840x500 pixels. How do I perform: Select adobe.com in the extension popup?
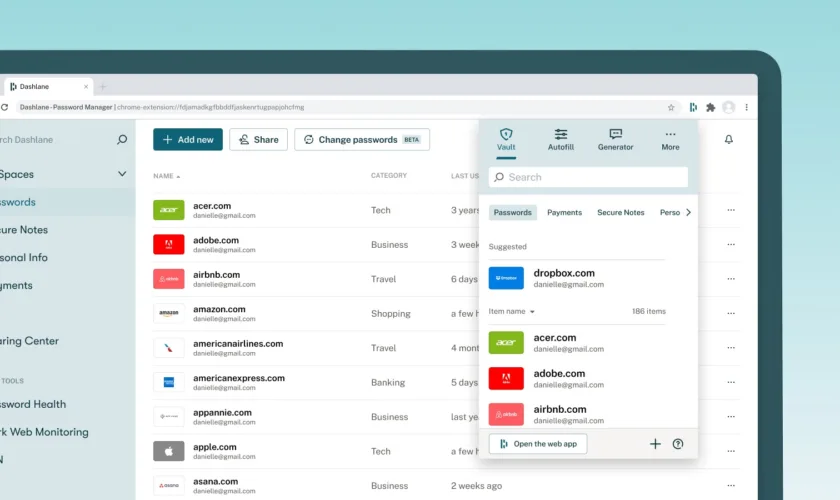(576, 378)
